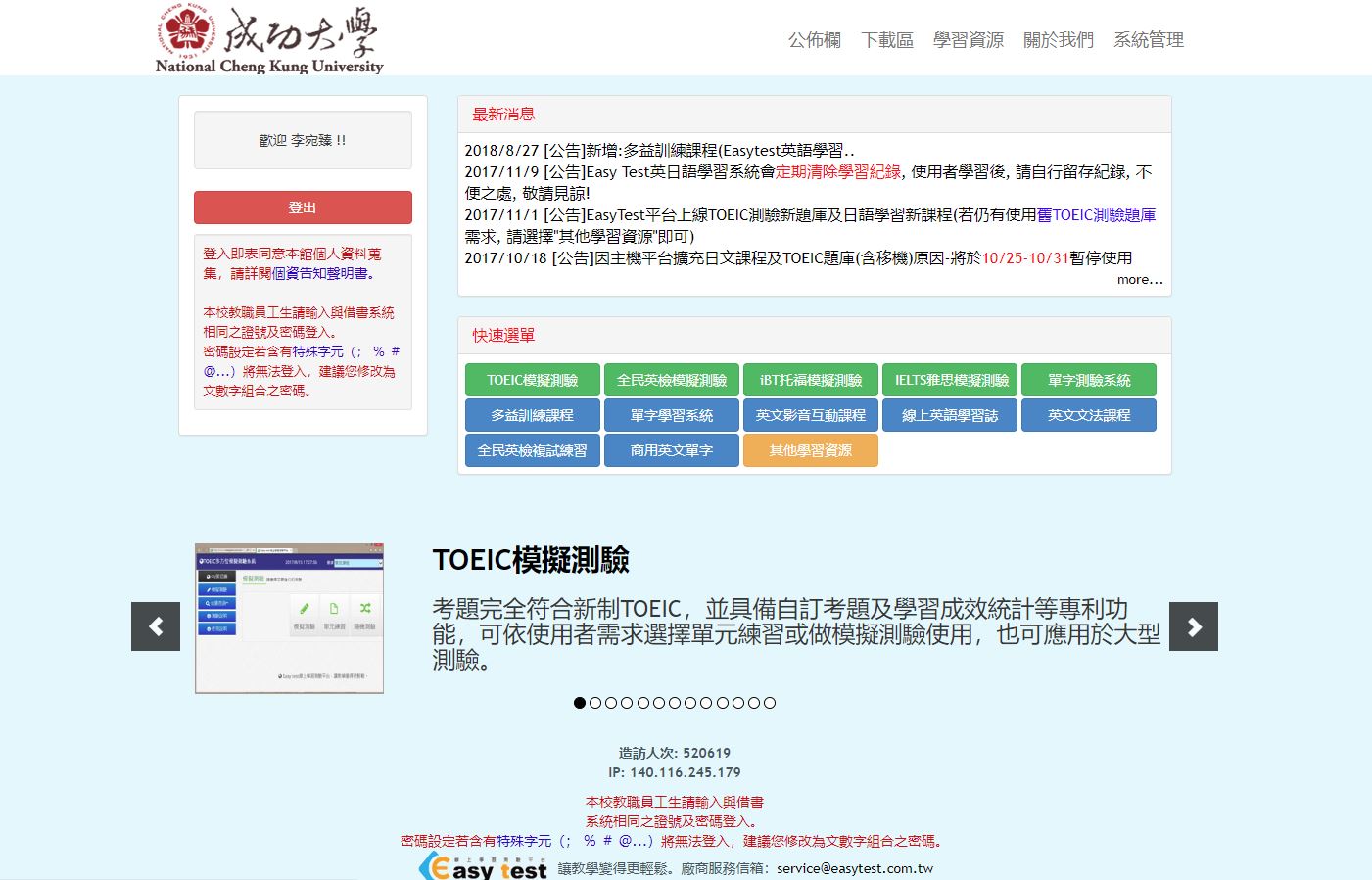Open 線上英語學習誌 button

(x=950, y=415)
